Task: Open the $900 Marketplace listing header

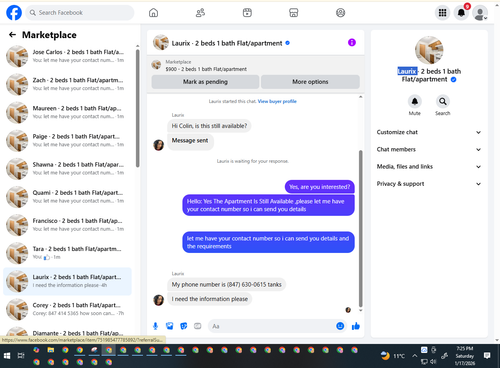Action: click(256, 65)
